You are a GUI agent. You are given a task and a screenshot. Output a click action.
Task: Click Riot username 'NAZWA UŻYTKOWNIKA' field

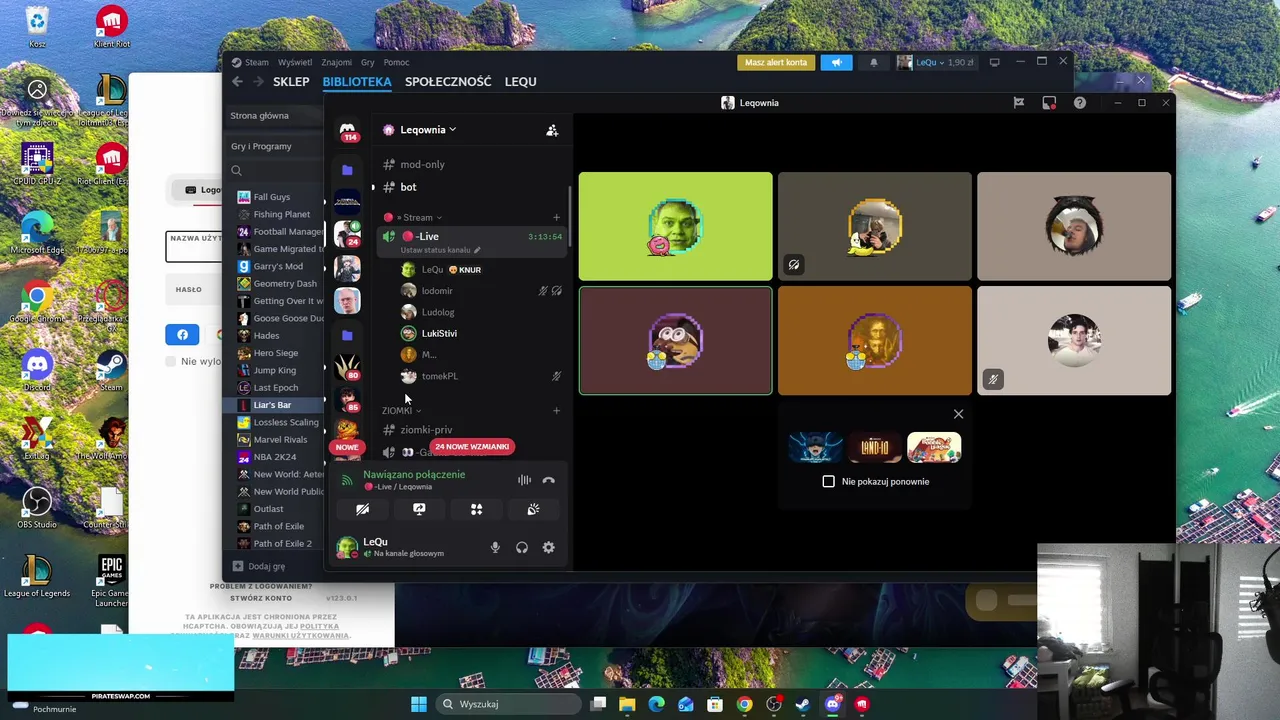[194, 246]
